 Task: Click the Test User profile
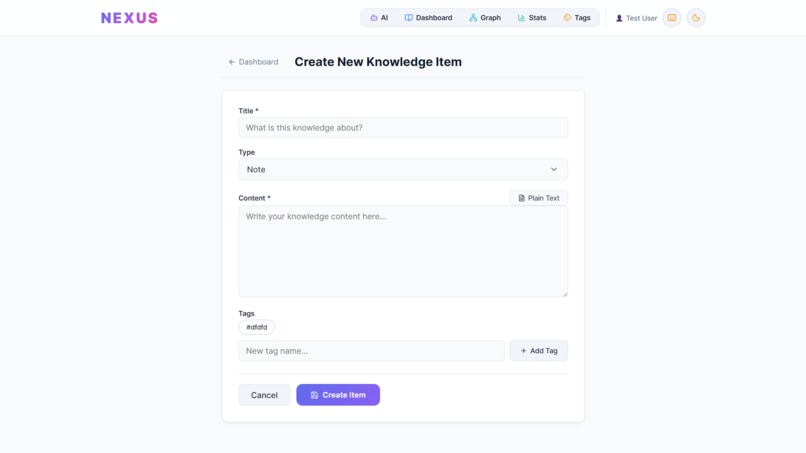636,18
